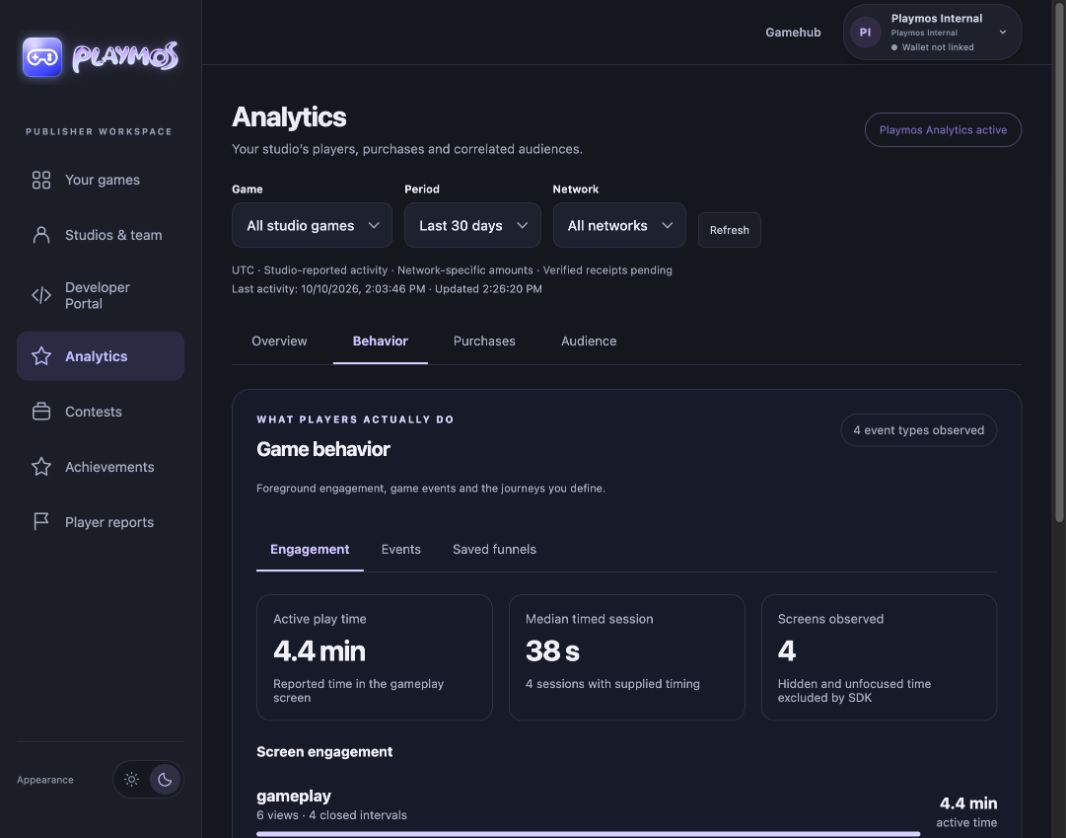Open the Overview tab
This screenshot has width=1066, height=838.
coord(279,341)
